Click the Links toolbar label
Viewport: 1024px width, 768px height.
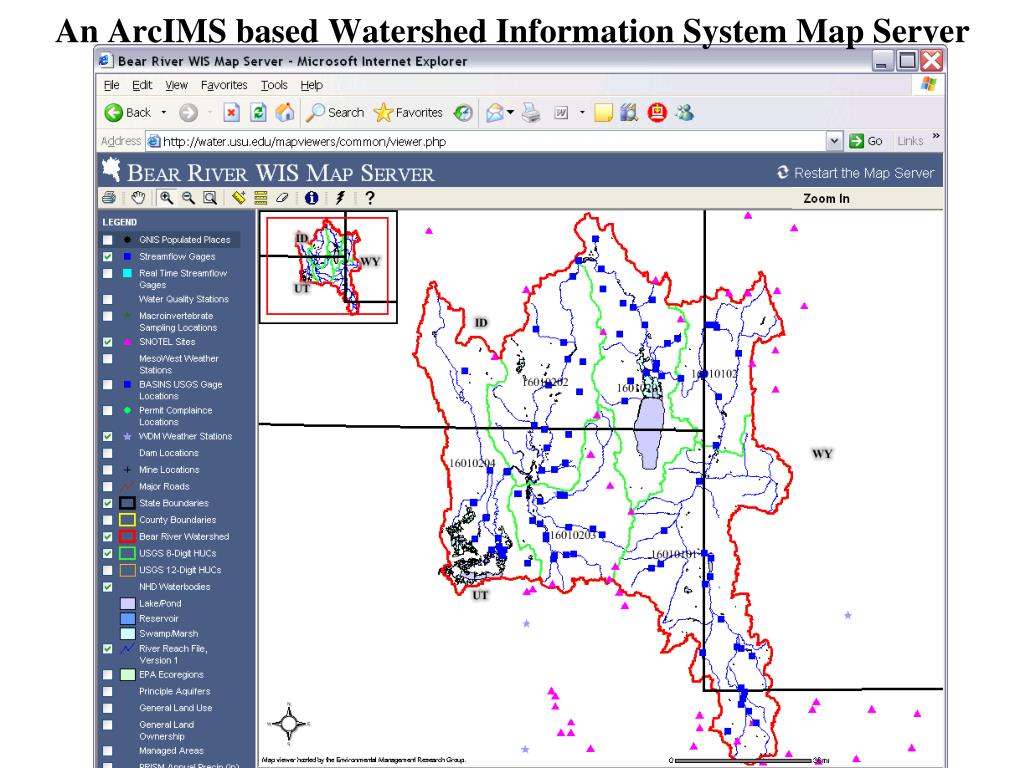[910, 141]
